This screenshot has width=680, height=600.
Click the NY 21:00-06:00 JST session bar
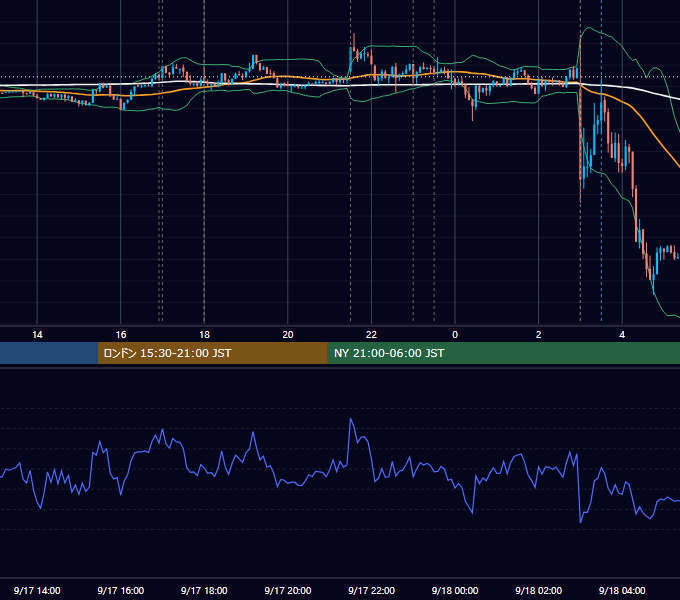[x=503, y=353]
